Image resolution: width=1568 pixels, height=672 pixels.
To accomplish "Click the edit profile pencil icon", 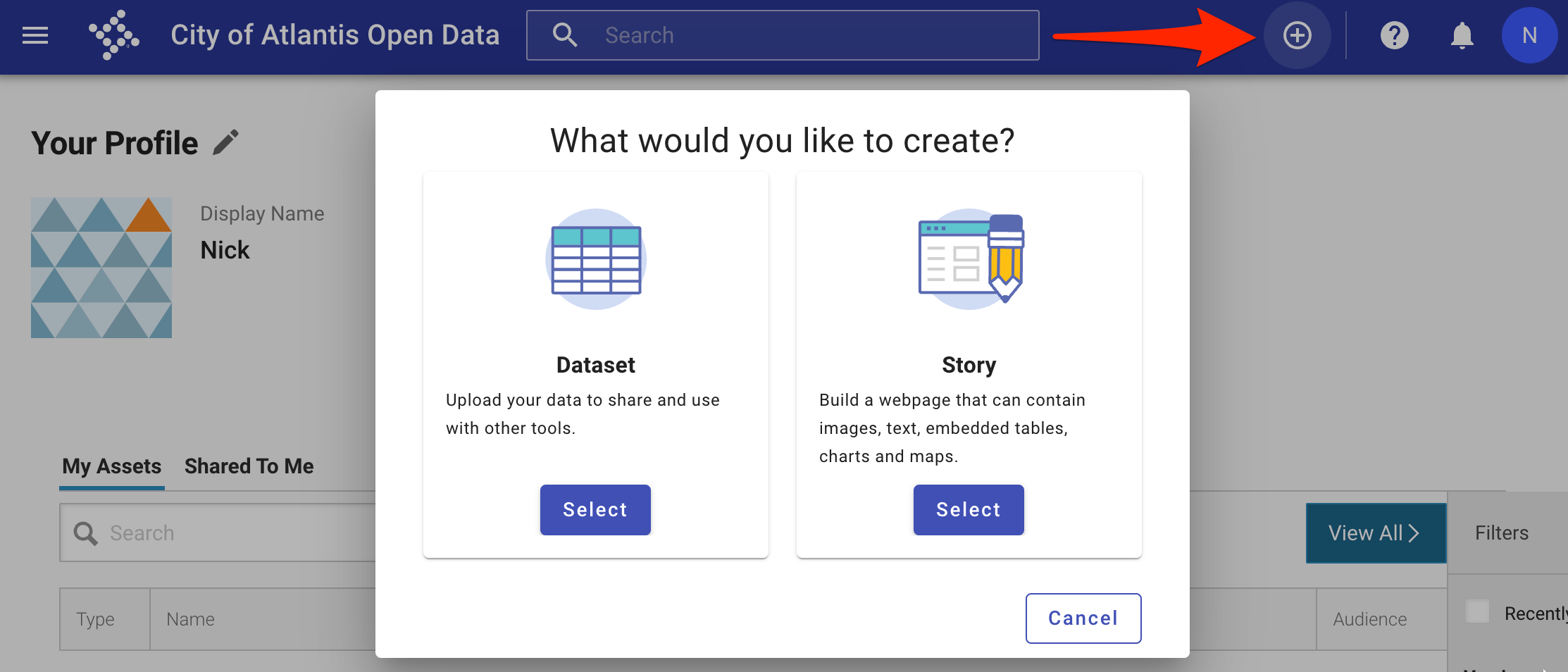I will click(226, 142).
